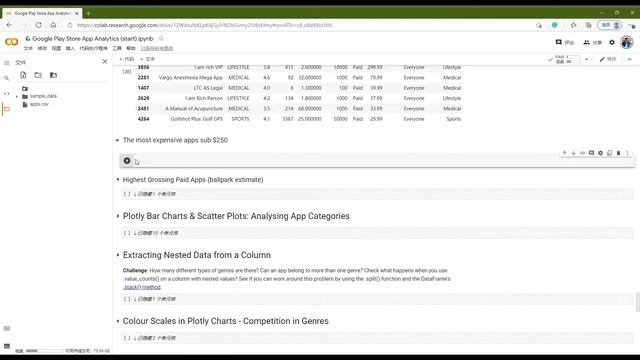Viewport: 640px width, 360px height.
Task: Open browser extensions puzzle icon
Action: coord(573,25)
